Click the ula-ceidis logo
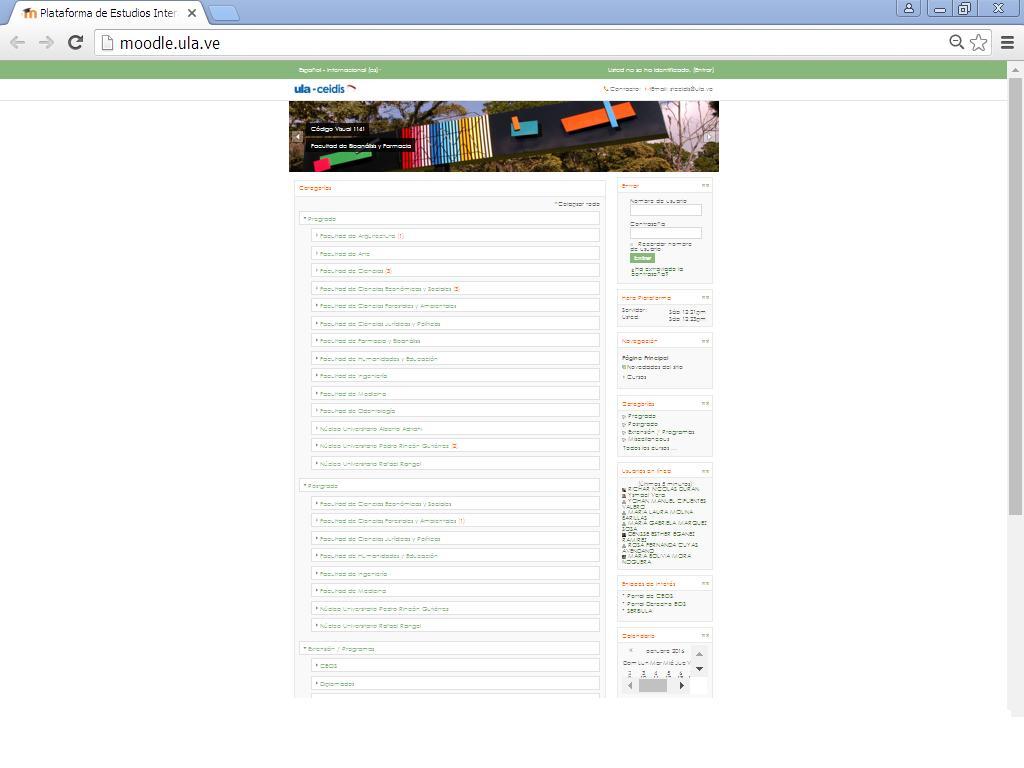1024x768 pixels. click(x=325, y=89)
